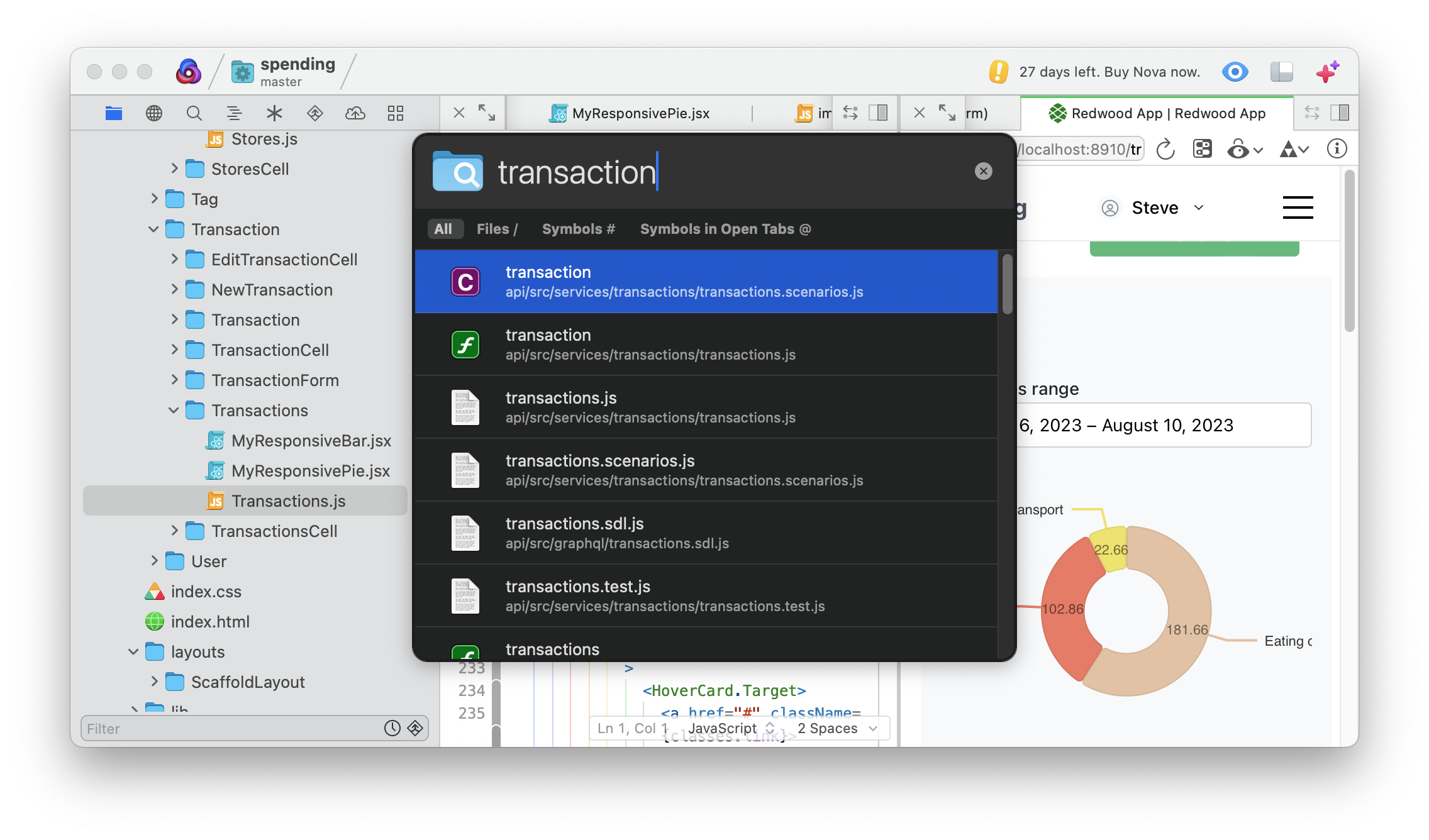Open the Steve user dropdown
1429x840 pixels.
(x=1154, y=207)
